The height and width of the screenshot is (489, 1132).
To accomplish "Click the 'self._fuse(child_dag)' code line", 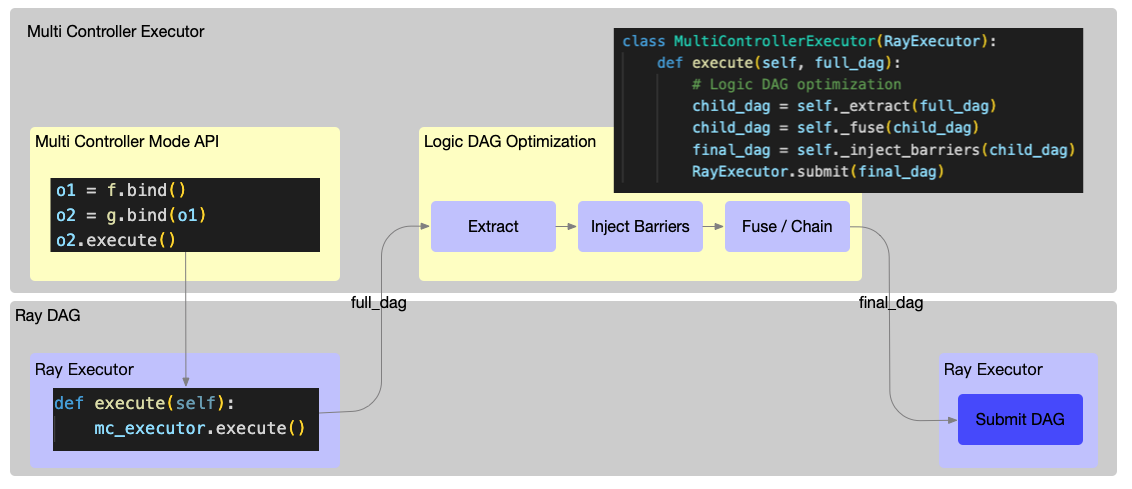I will click(835, 128).
